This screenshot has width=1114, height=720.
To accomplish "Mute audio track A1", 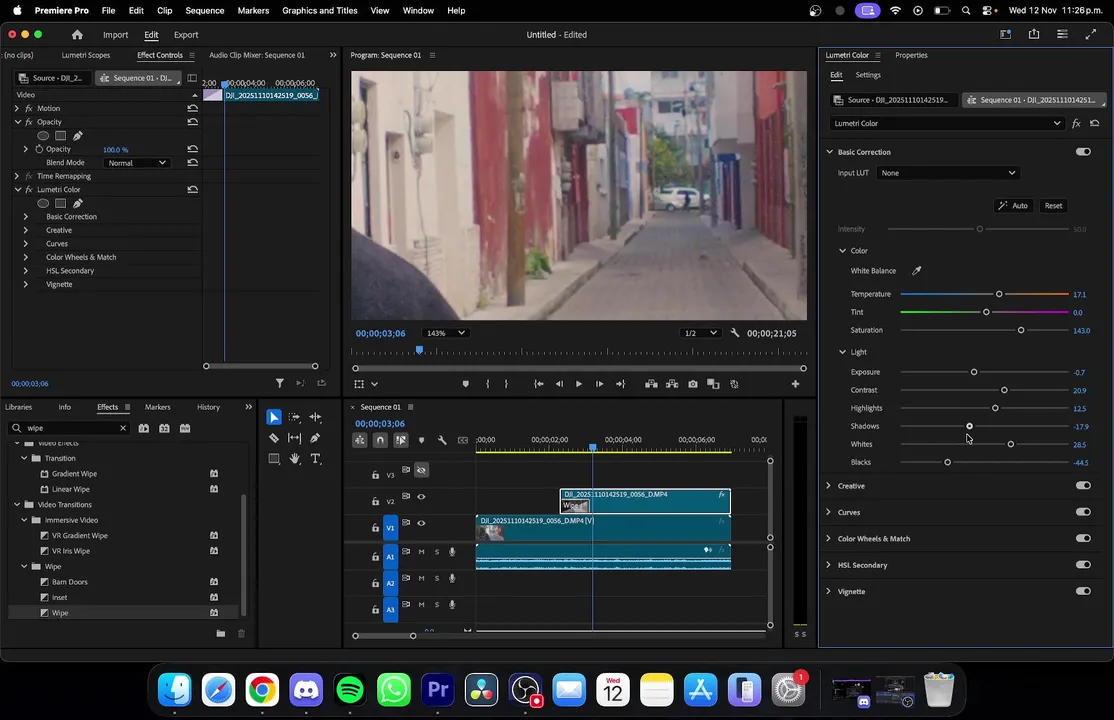I will (x=421, y=552).
